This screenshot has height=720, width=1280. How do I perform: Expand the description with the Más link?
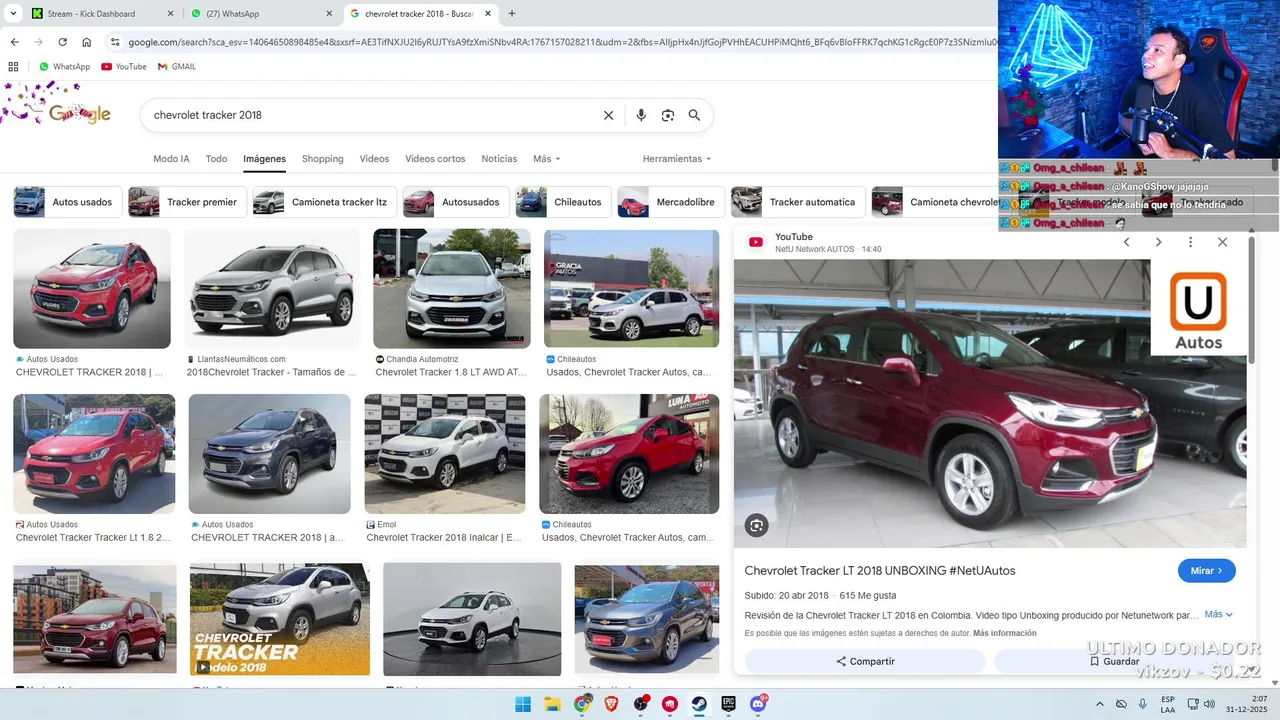click(x=1218, y=615)
